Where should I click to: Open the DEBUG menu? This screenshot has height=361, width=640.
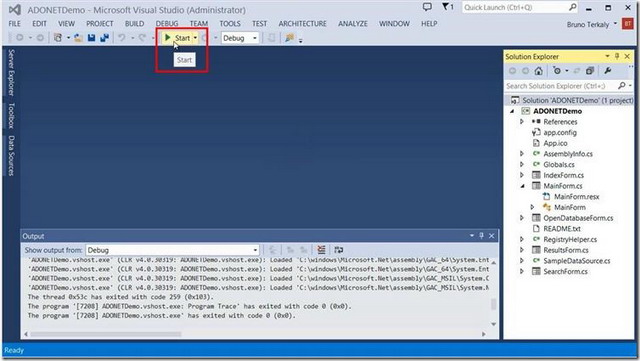167,24
